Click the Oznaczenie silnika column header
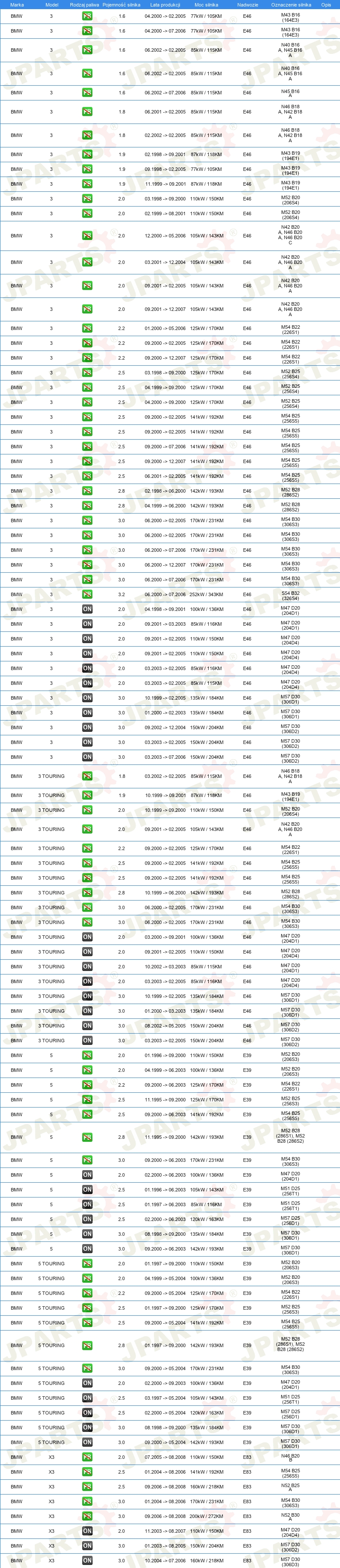Image resolution: width=340 pixels, height=1568 pixels. [291, 4]
